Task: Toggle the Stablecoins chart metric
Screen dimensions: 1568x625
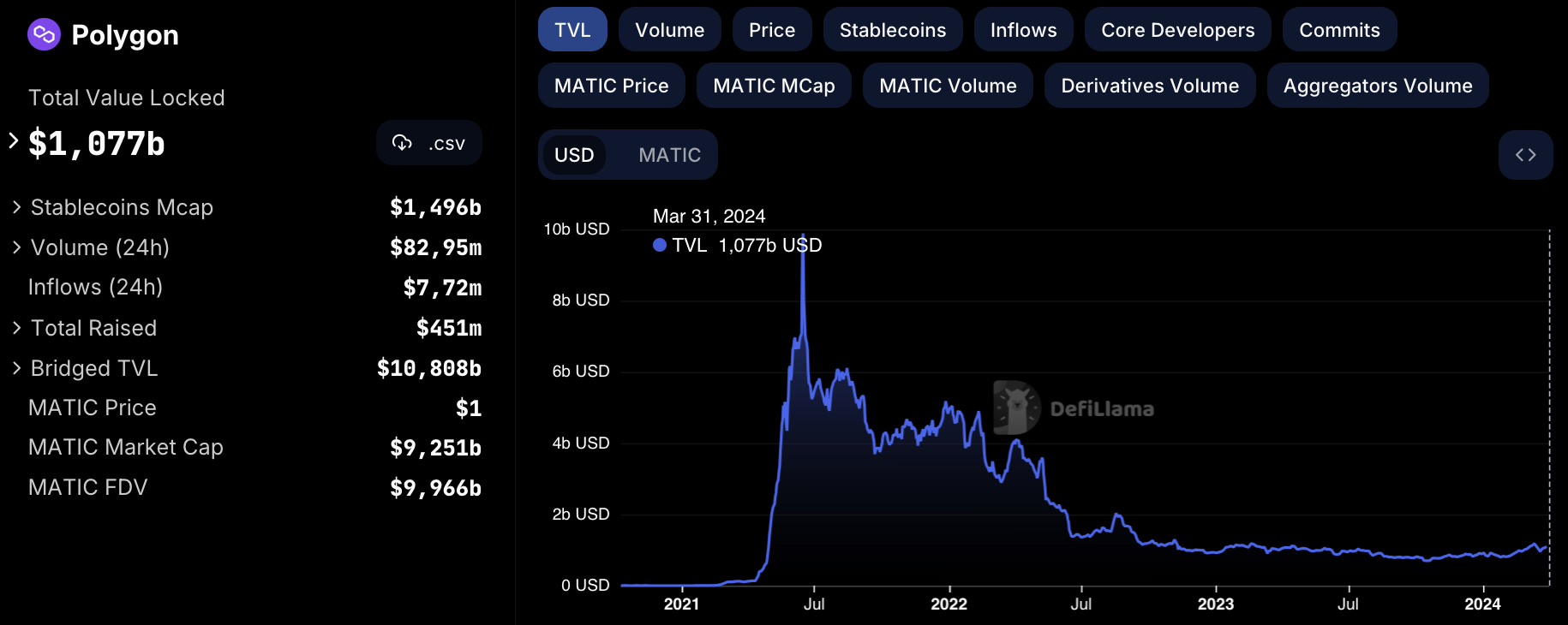Action: (x=893, y=30)
